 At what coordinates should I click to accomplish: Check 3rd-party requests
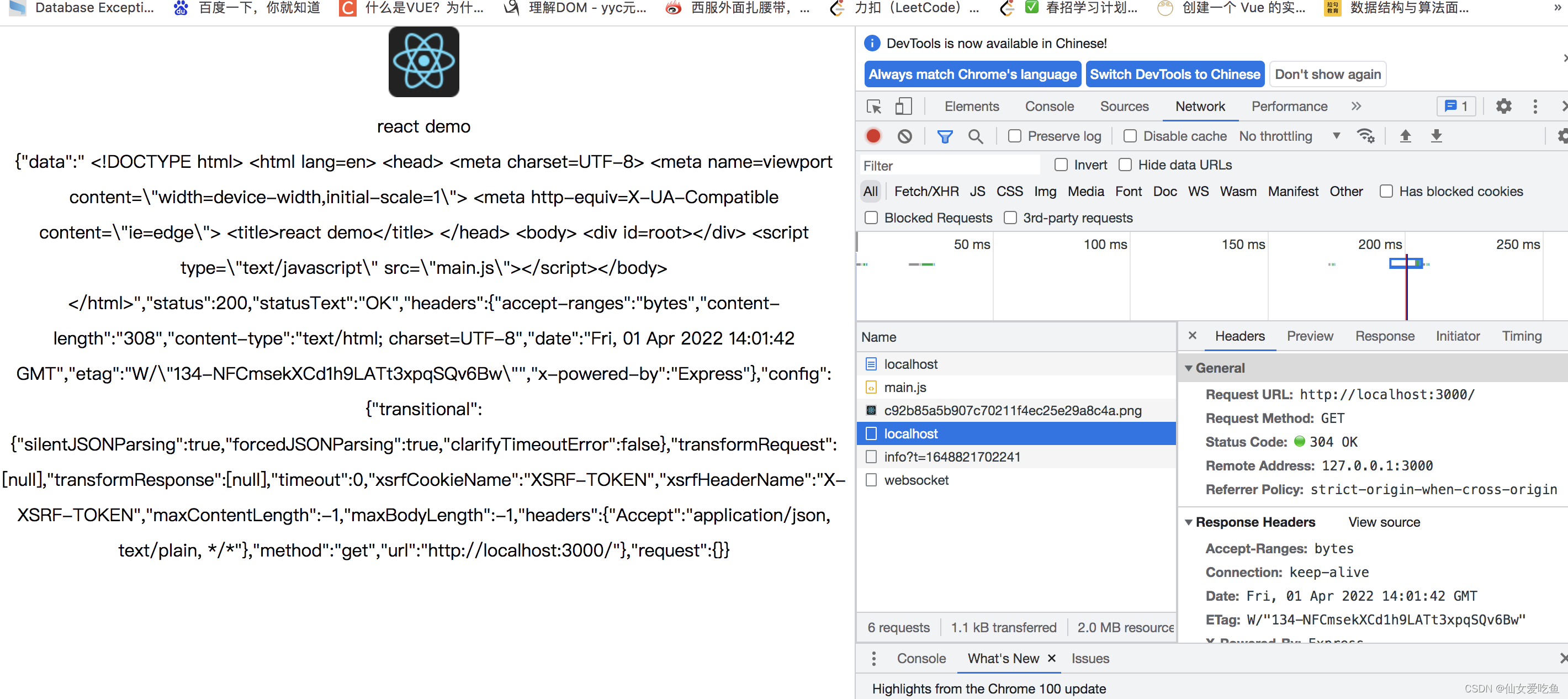click(1010, 218)
